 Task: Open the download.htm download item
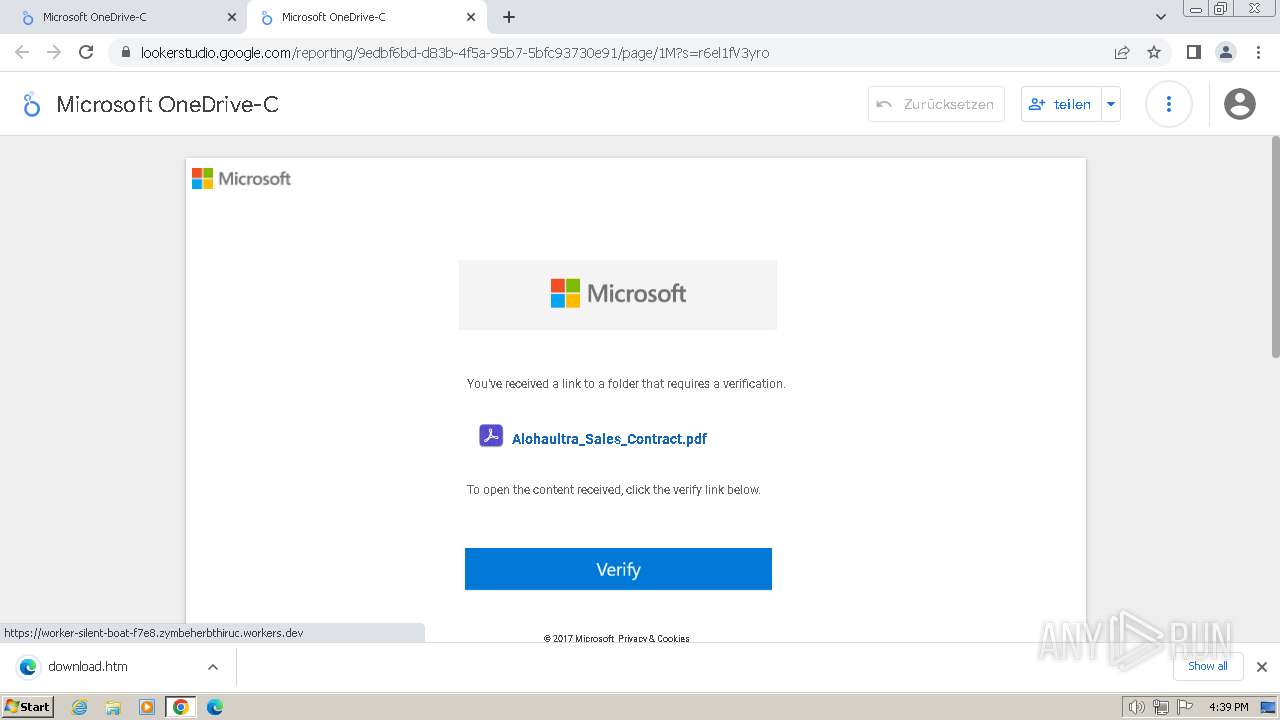108,667
